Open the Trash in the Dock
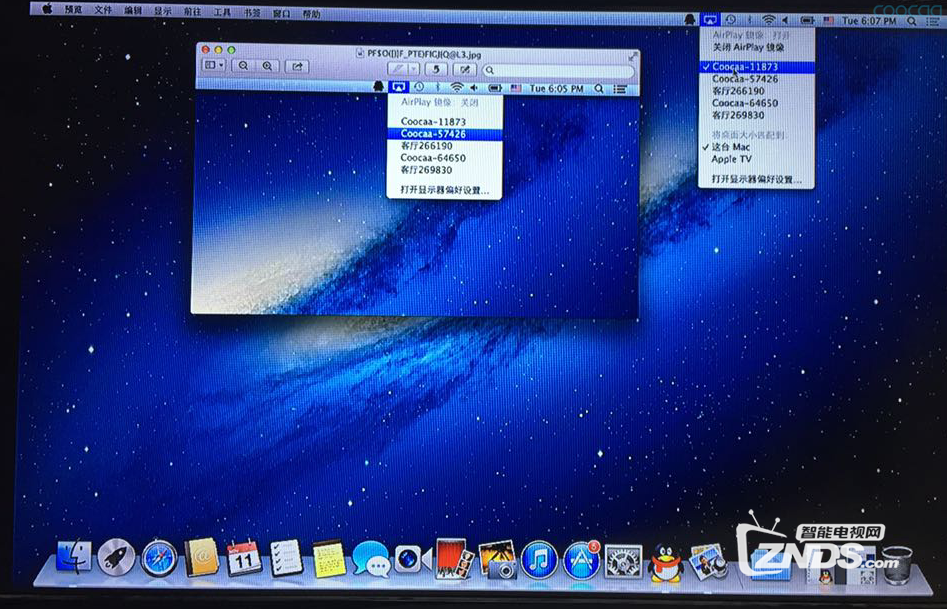This screenshot has height=609, width=947. 897,566
